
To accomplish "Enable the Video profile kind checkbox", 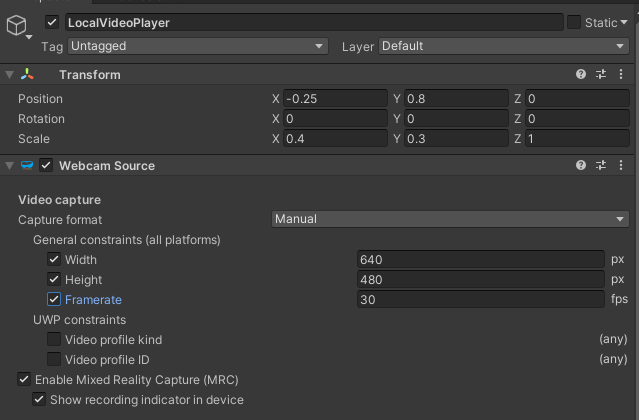I will tap(54, 339).
